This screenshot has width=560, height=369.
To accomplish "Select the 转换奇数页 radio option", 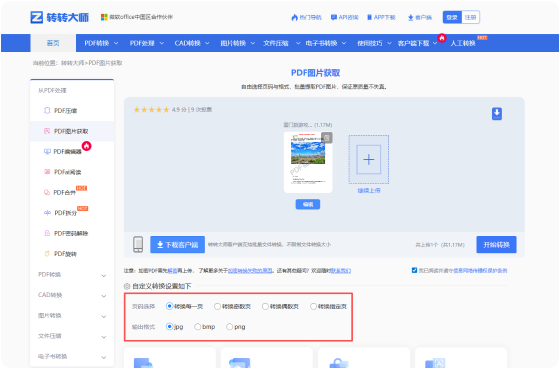I will tap(217, 306).
